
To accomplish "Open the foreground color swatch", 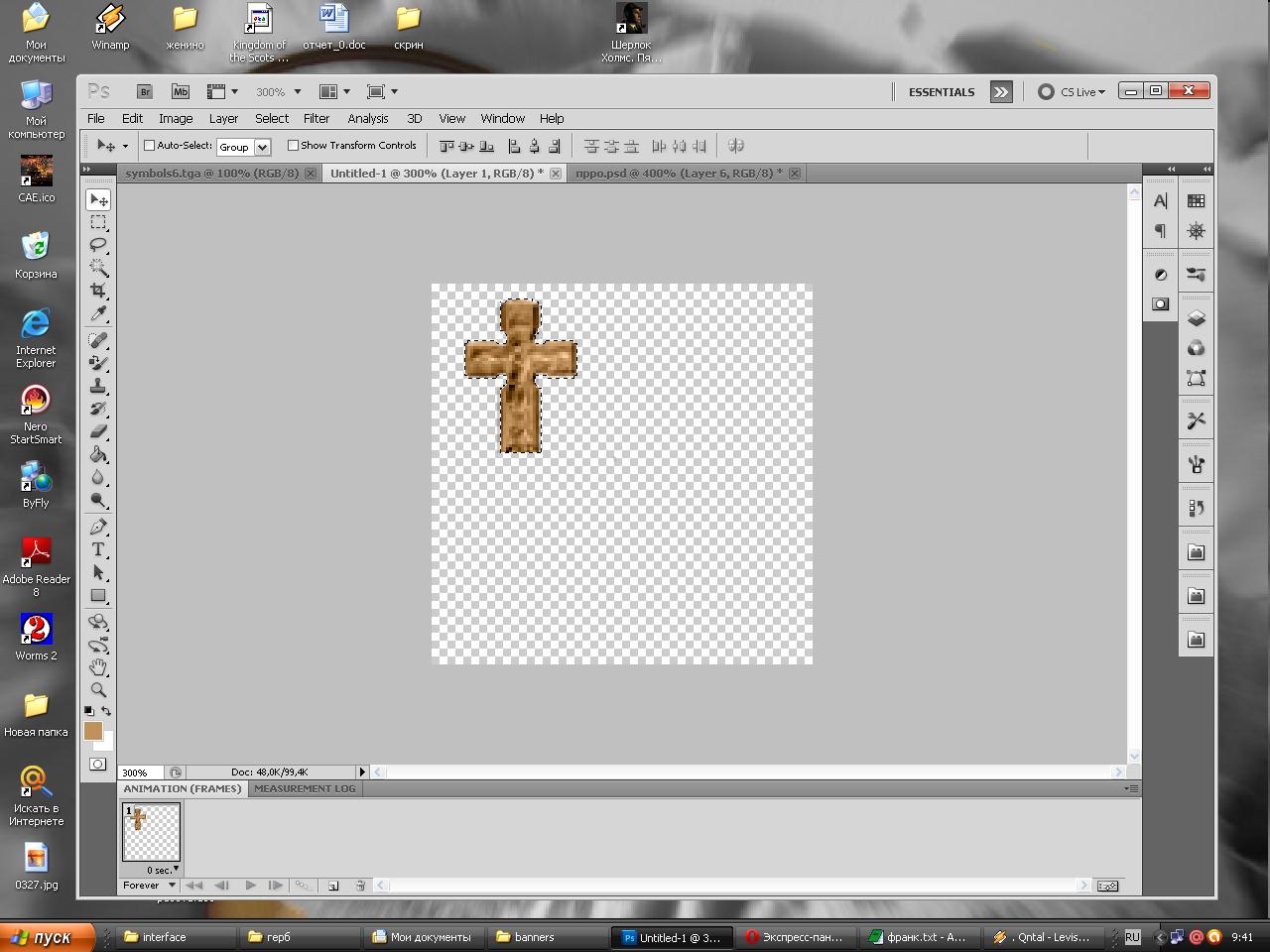I will coord(92,731).
